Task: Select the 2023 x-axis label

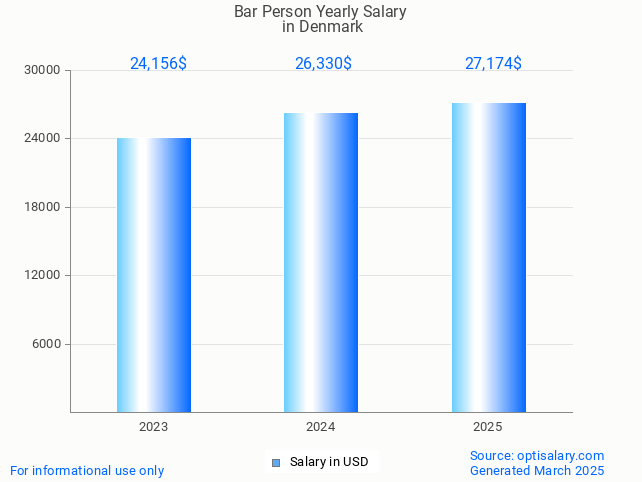Action: coord(153,426)
